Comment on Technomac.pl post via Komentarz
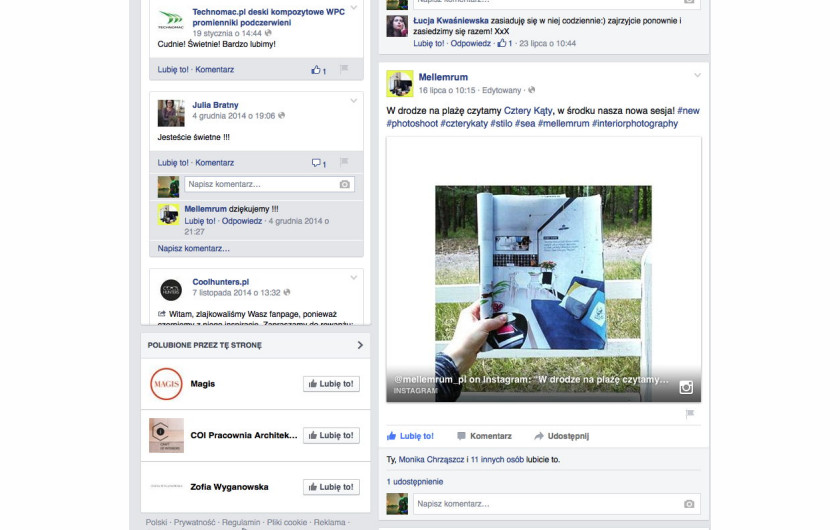The height and width of the screenshot is (530, 840). (x=214, y=70)
